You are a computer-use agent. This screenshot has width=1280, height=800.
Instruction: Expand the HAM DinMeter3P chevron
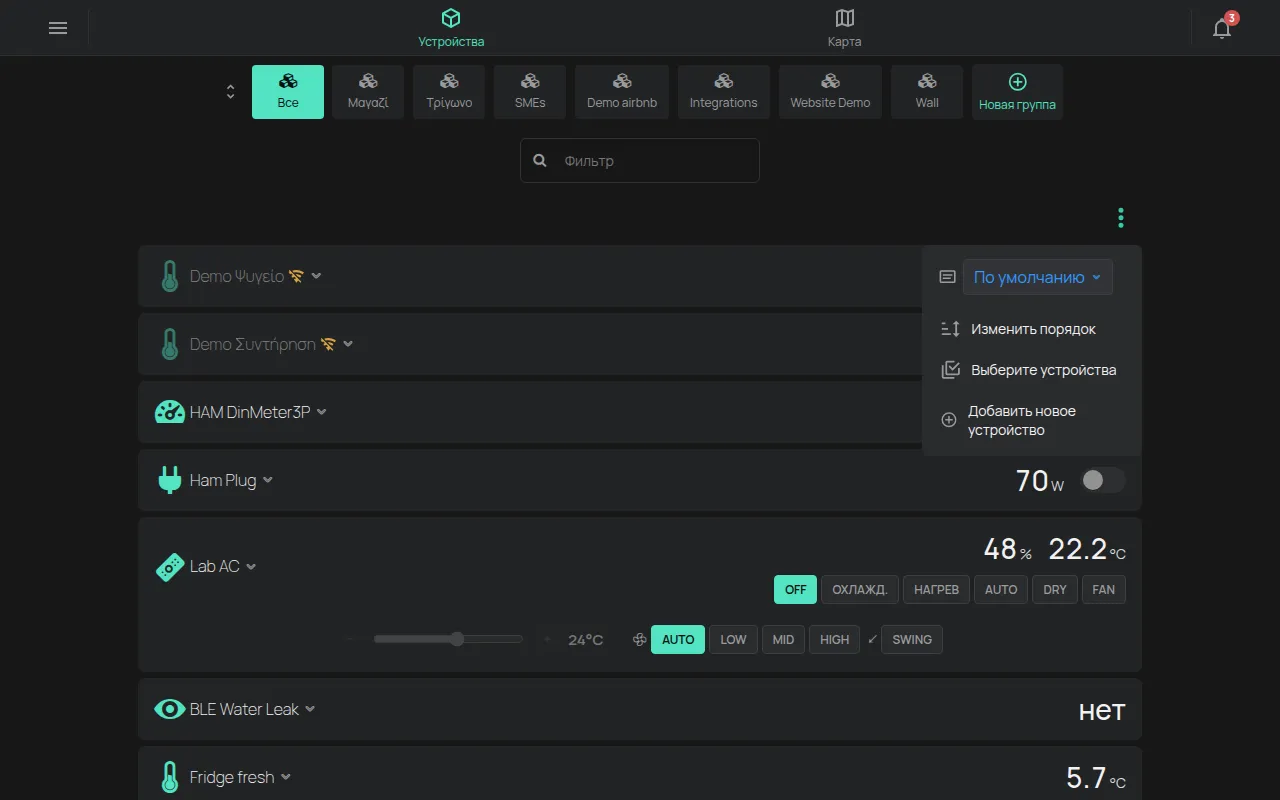pyautogui.click(x=322, y=412)
